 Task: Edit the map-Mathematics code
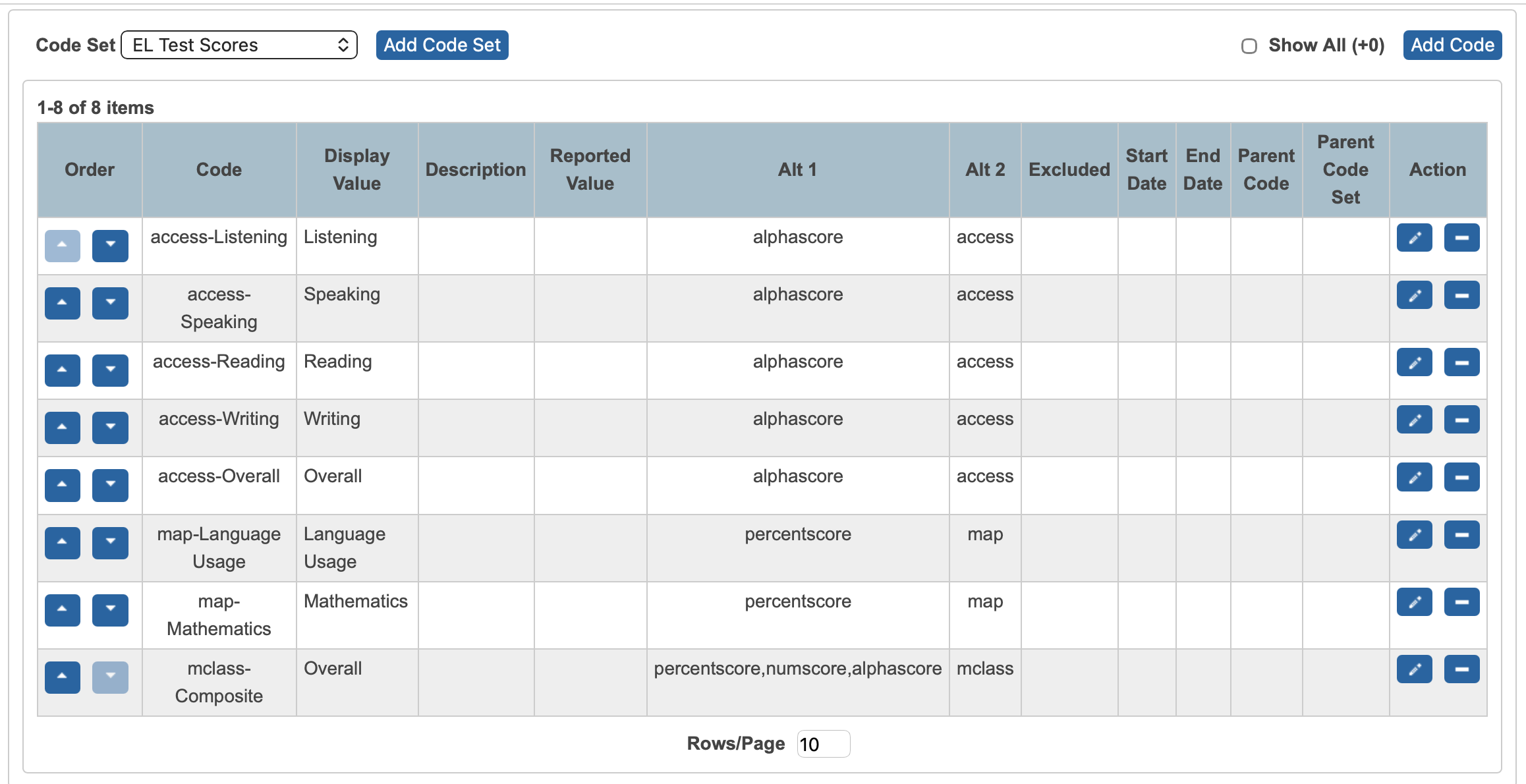(x=1414, y=602)
